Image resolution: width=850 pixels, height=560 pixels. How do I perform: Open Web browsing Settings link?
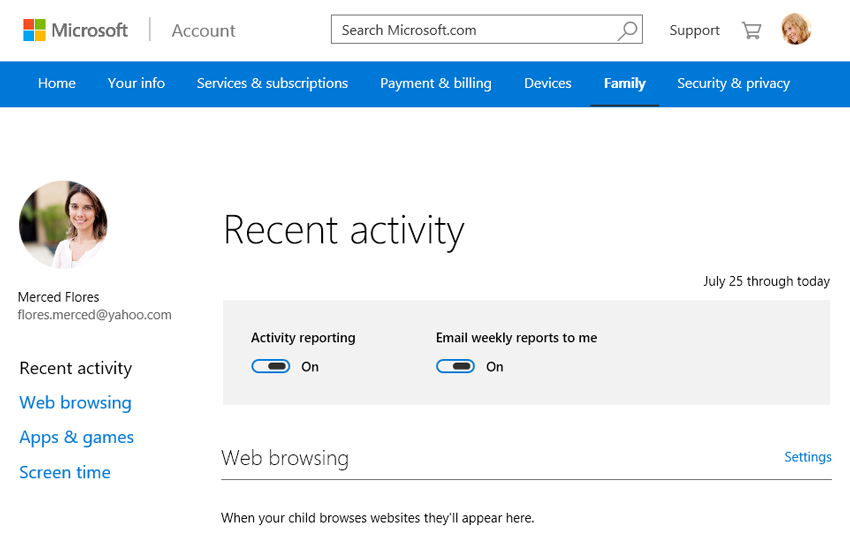[807, 457]
